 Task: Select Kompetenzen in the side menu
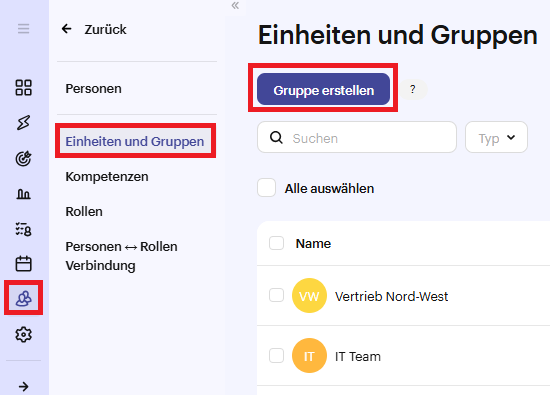pyautogui.click(x=107, y=176)
